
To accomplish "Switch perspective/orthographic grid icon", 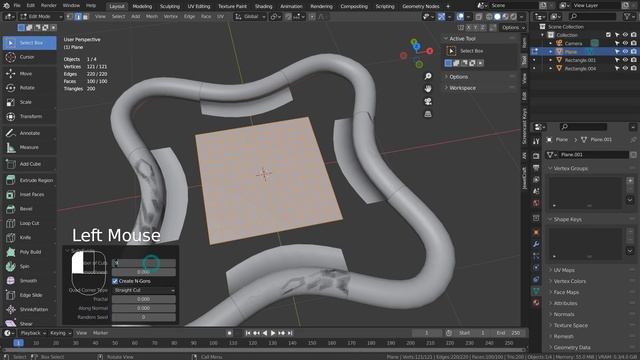I will pos(428,114).
